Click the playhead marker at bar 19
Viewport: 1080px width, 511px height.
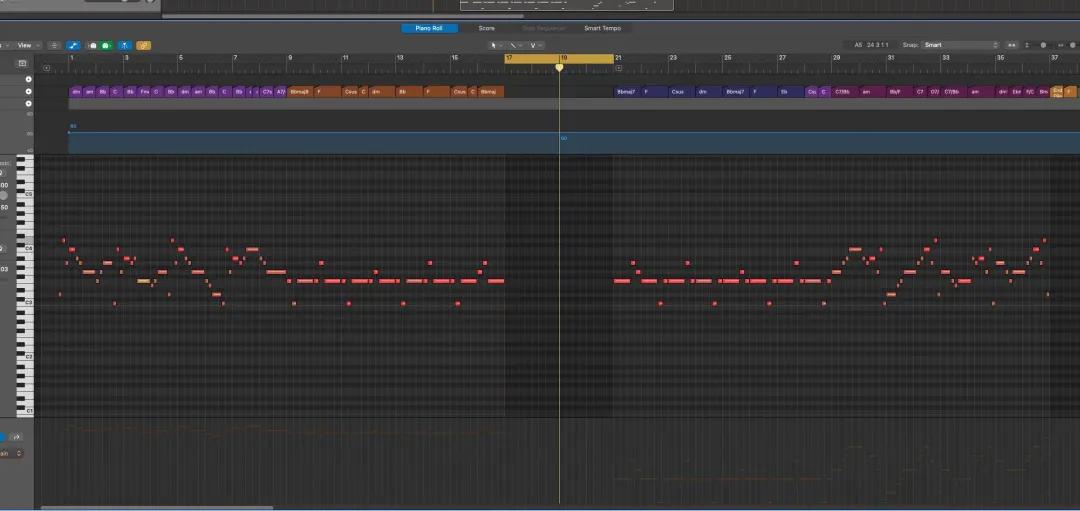(x=559, y=67)
